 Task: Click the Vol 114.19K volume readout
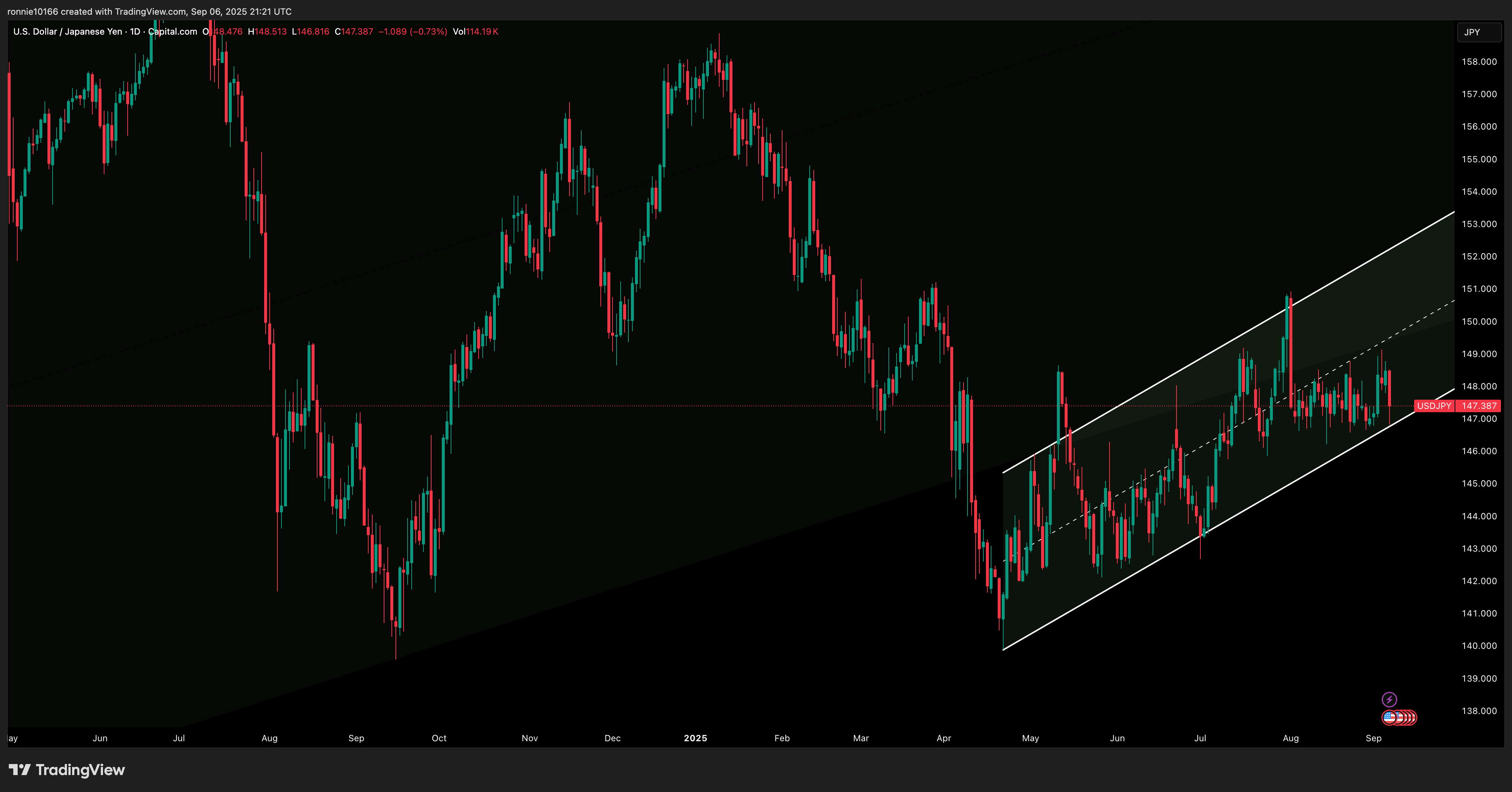click(x=475, y=32)
